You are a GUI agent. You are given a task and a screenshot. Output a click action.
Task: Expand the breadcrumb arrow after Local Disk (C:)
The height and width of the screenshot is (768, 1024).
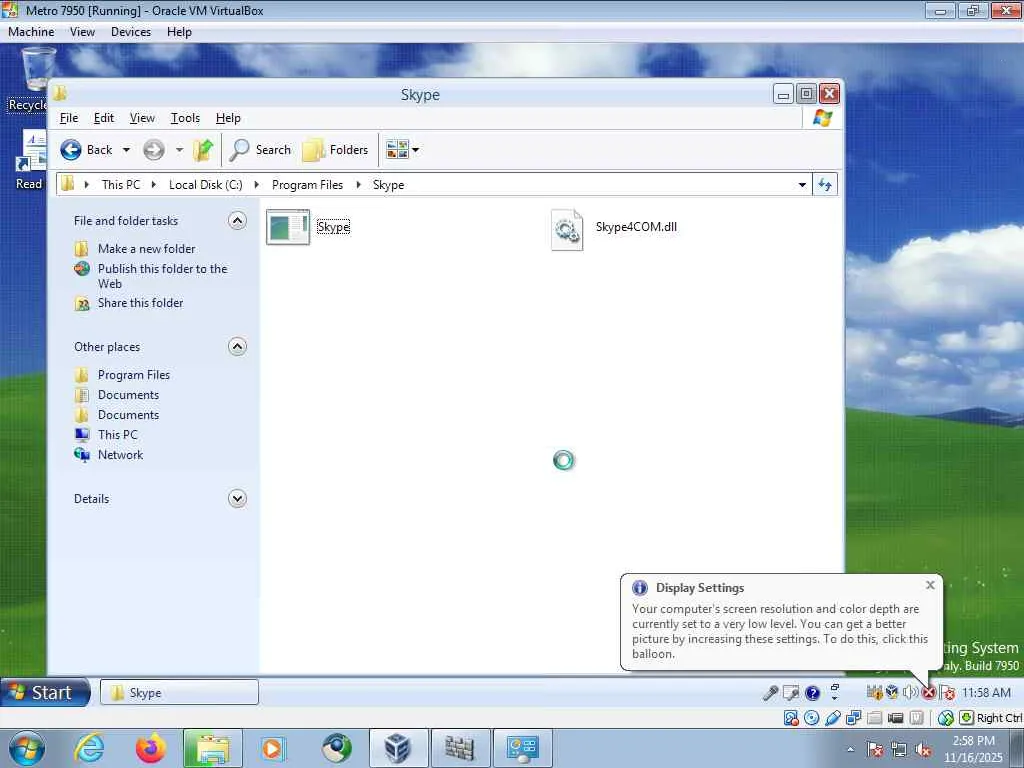(256, 185)
